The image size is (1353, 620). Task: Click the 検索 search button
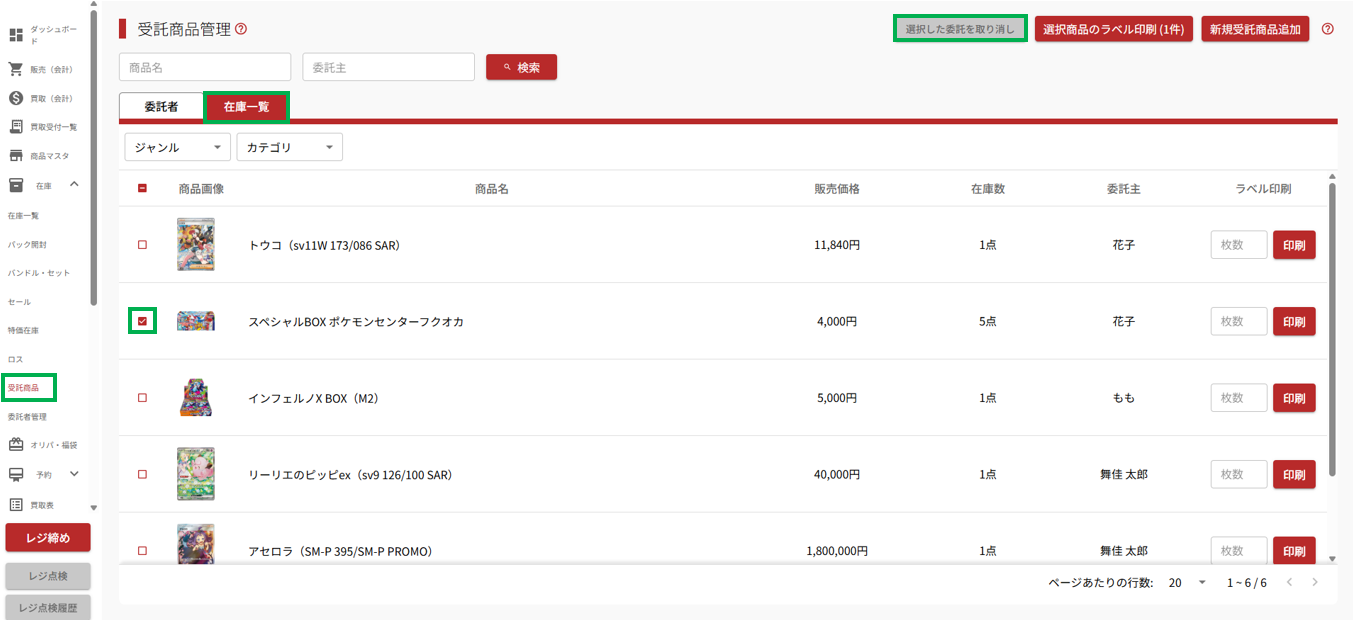[x=521, y=67]
